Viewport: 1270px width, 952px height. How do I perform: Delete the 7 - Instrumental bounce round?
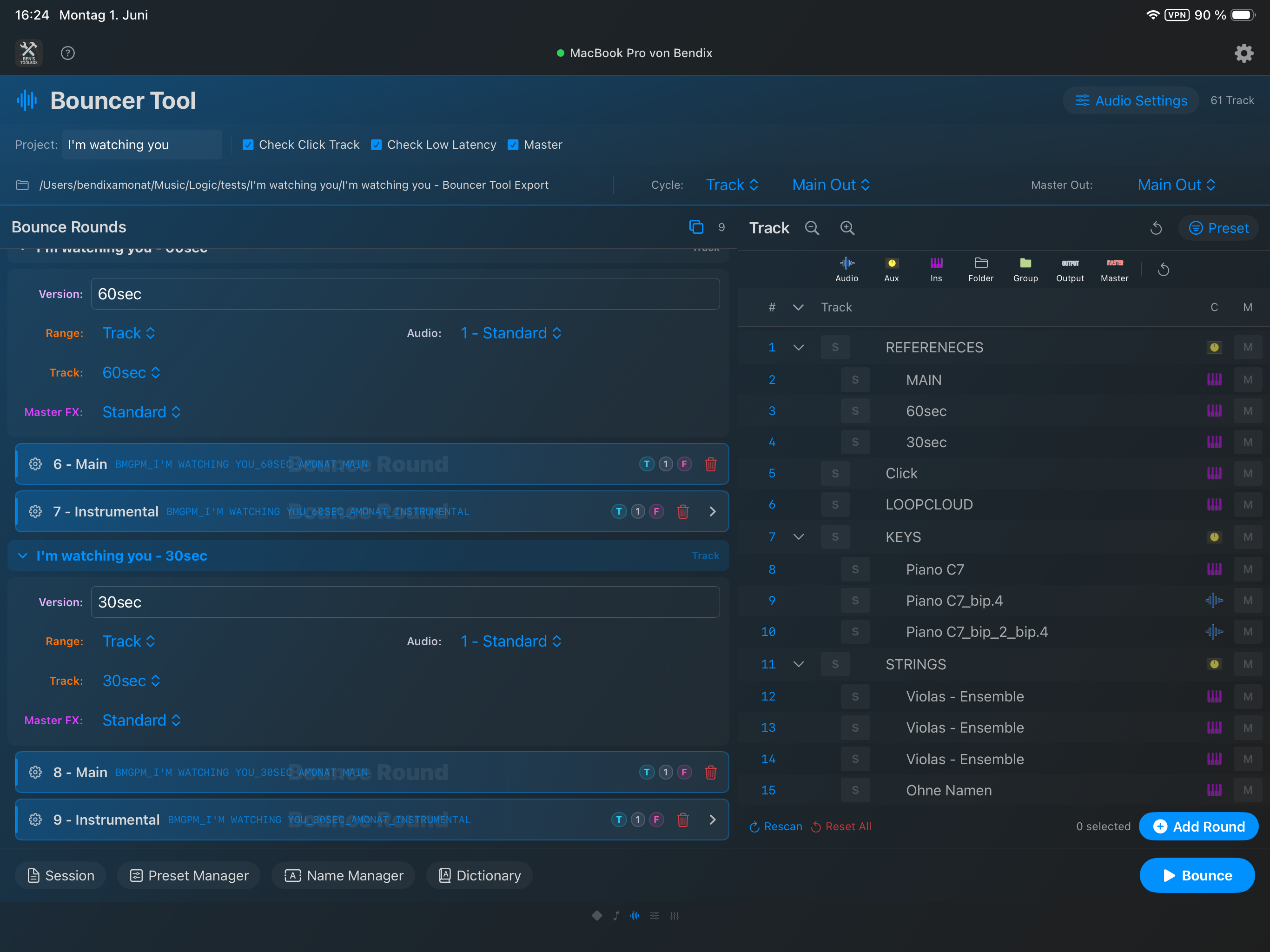[x=683, y=512]
